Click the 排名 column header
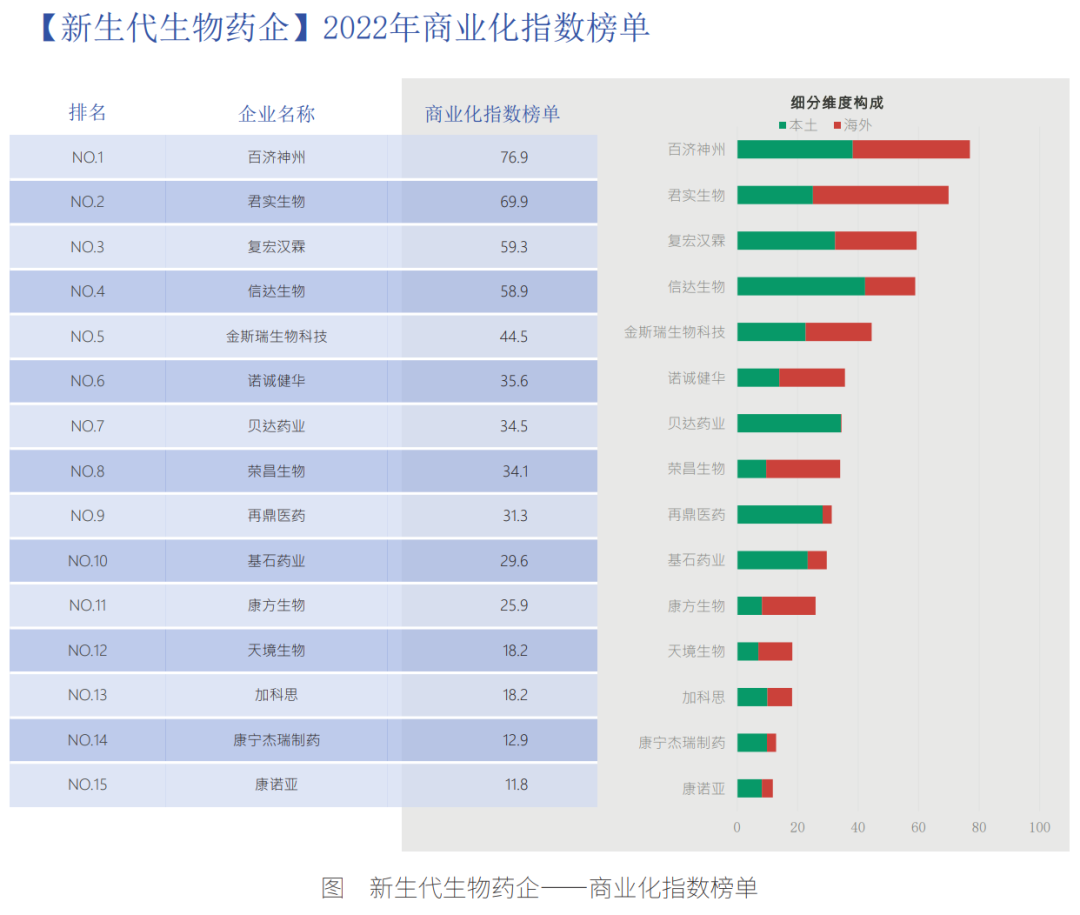Screen dimensions: 1080x915 coord(87,112)
